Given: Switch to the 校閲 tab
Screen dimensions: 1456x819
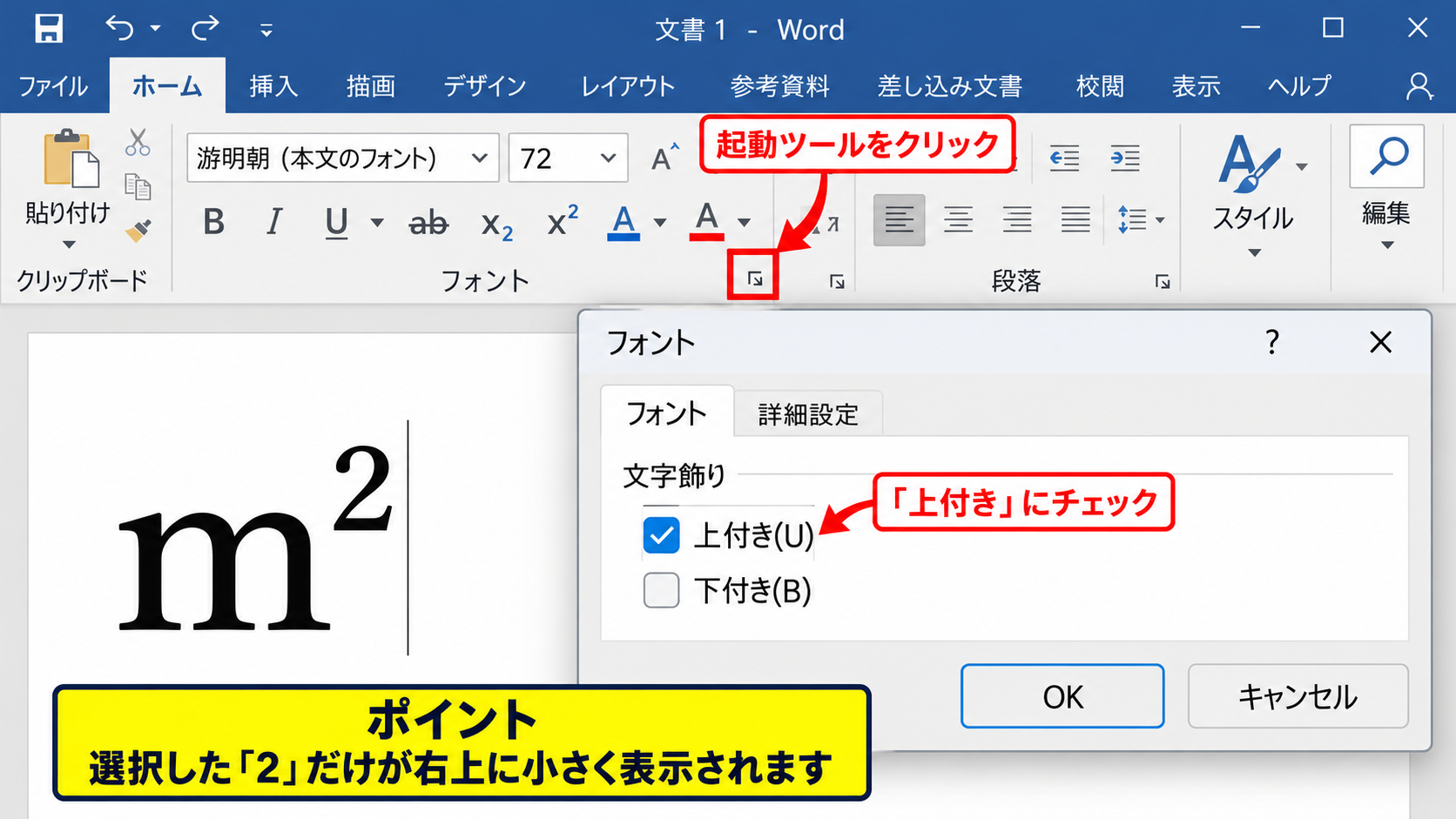Looking at the screenshot, I should [x=1100, y=86].
